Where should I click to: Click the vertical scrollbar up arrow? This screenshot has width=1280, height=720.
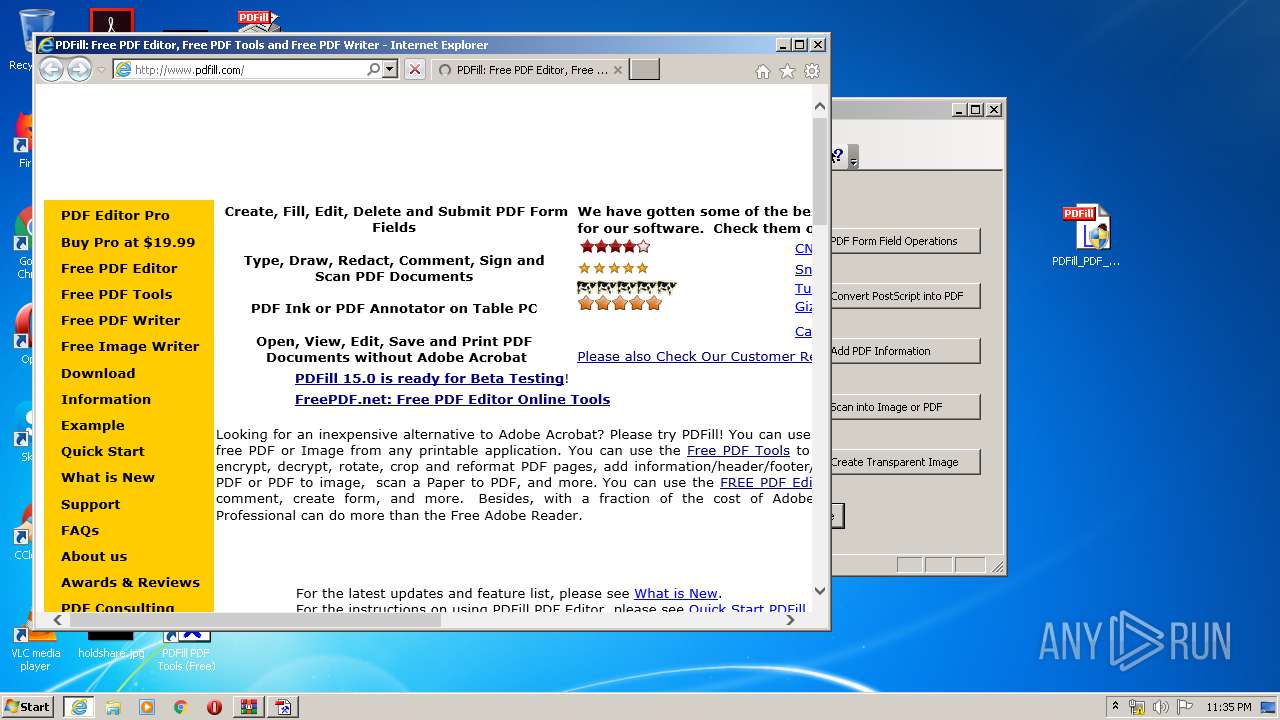(x=820, y=105)
